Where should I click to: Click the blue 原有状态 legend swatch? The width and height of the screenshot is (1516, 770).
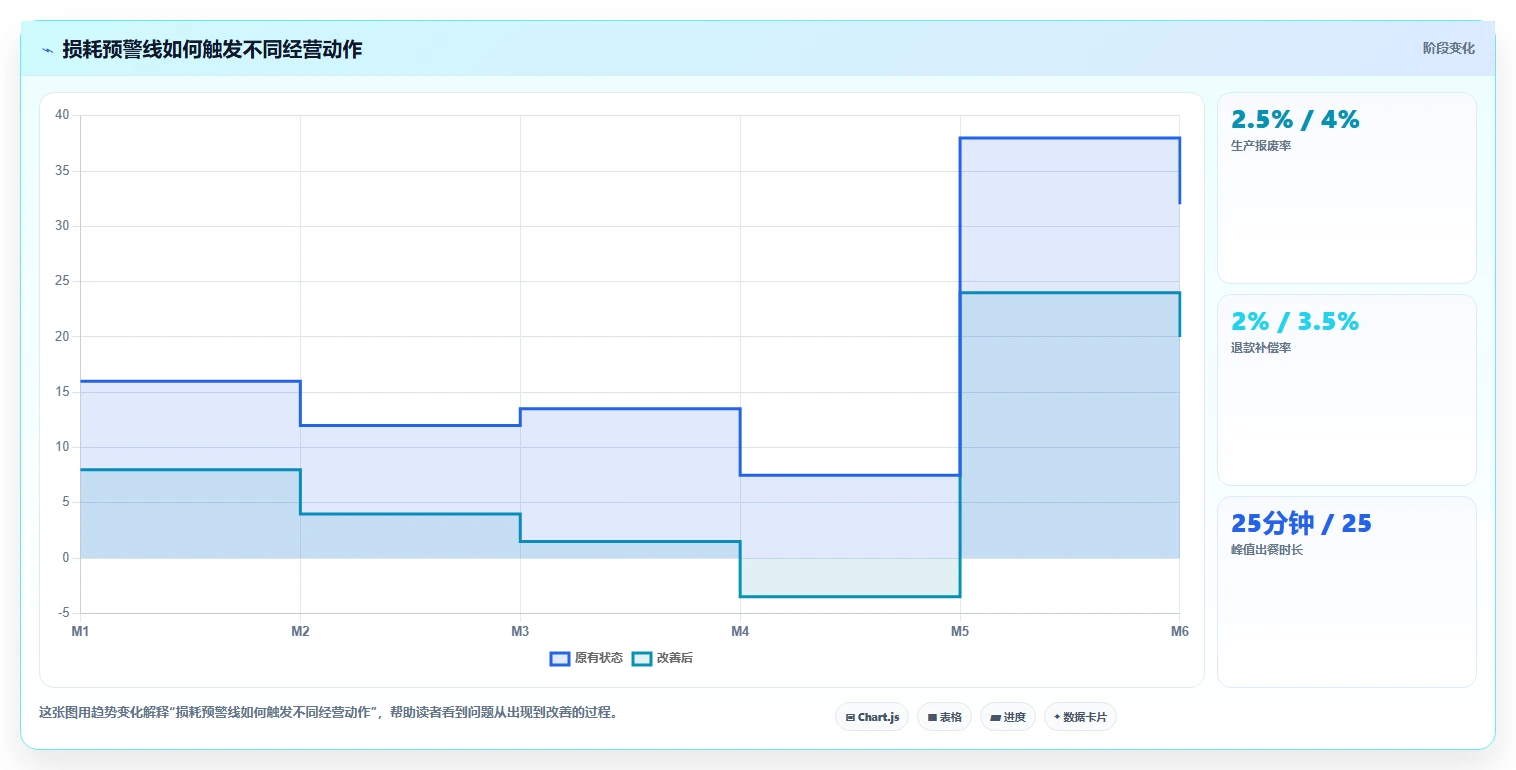point(560,658)
